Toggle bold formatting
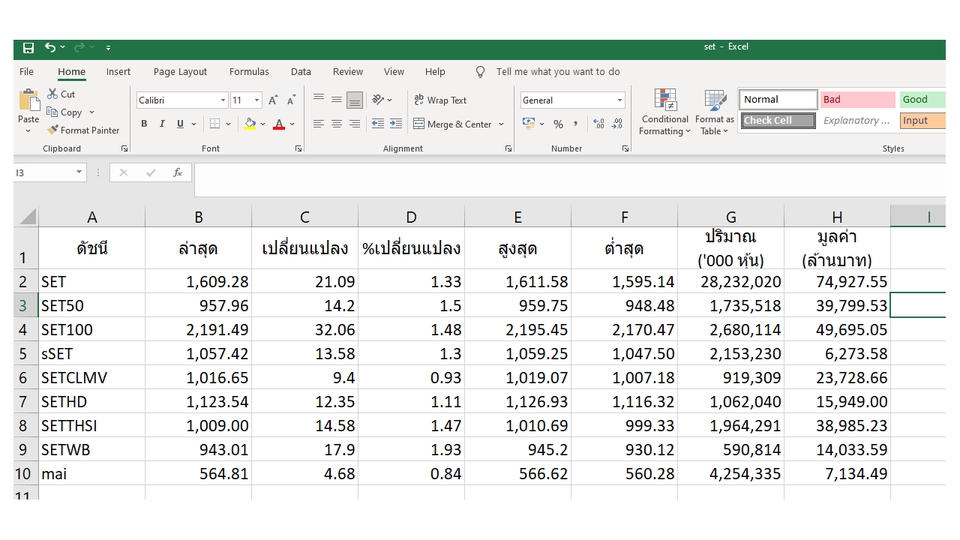 click(144, 124)
